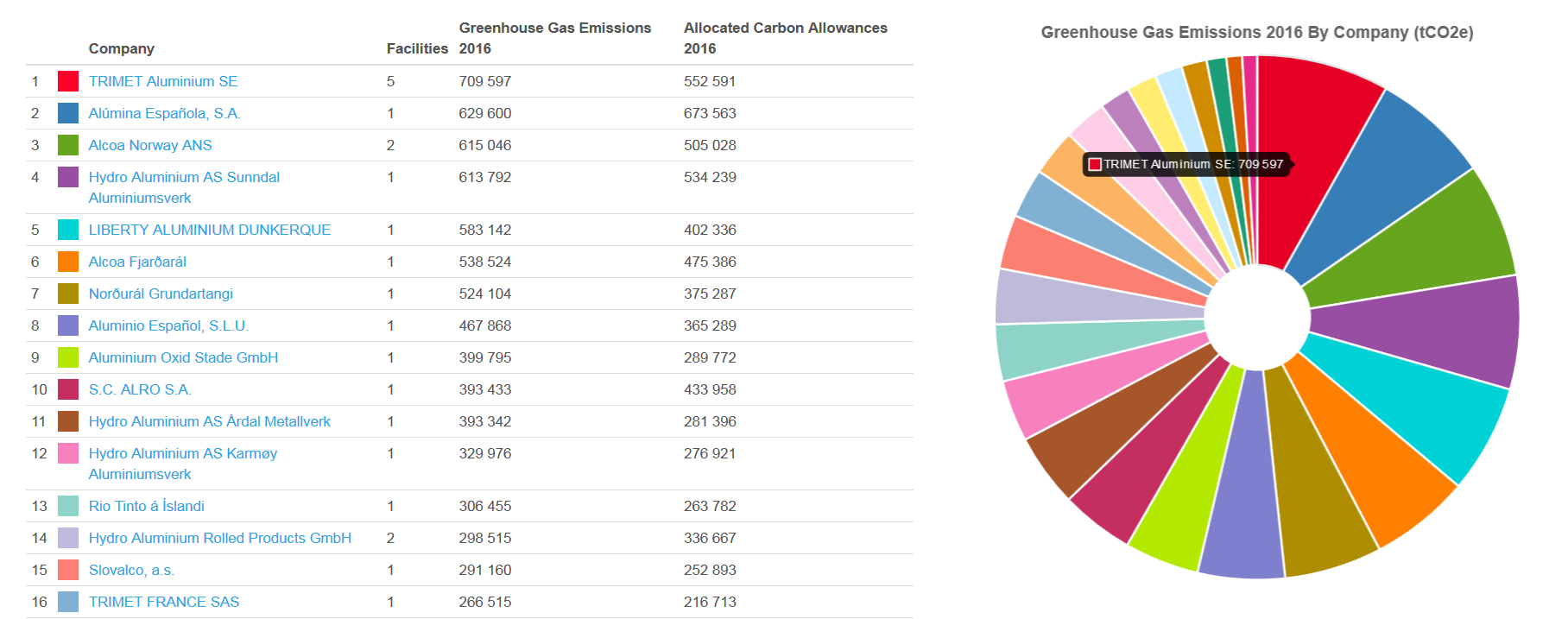This screenshot has height=619, width=1568.
Task: Click the Company column header
Action: (x=122, y=48)
